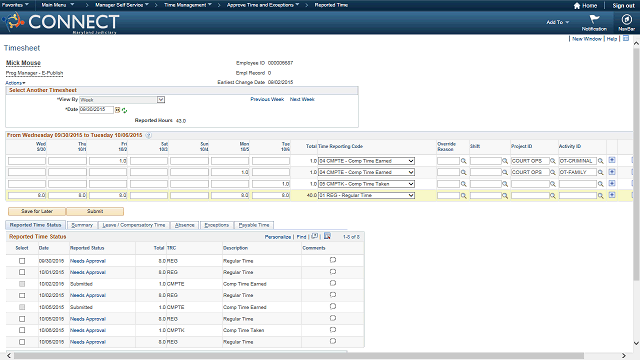Select the checkbox for Comp Time Taken row
This screenshot has width=640, height=360.
tap(22, 330)
